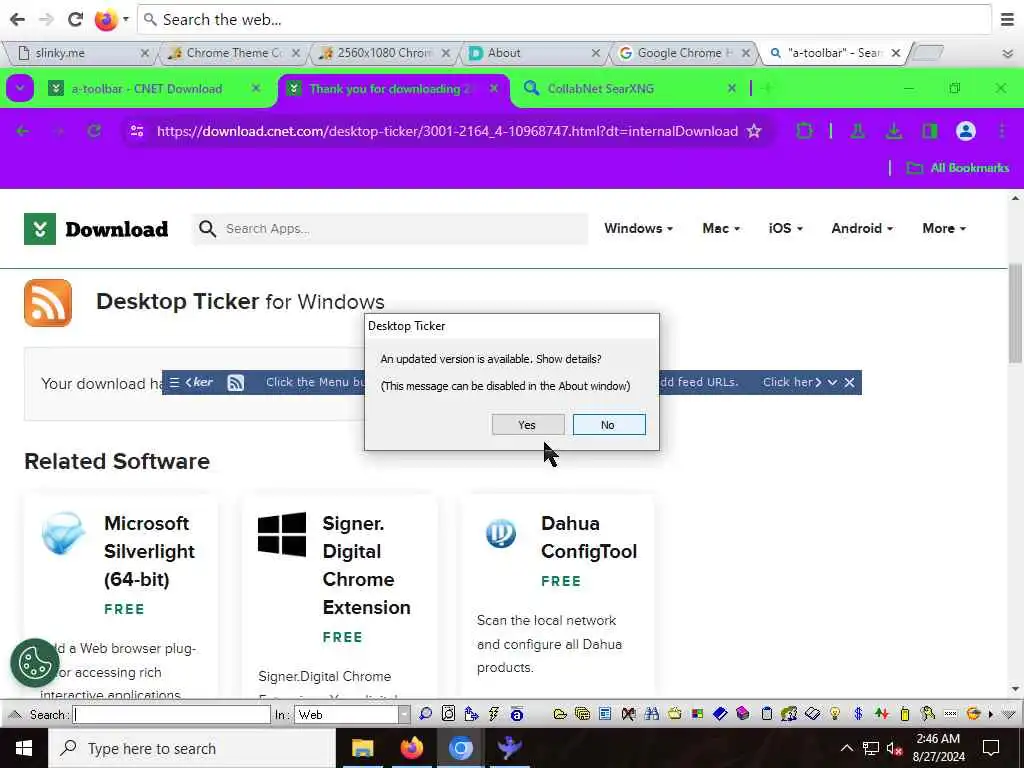Switch to About tab in outer browser
Image resolution: width=1024 pixels, height=768 pixels.
pyautogui.click(x=534, y=53)
